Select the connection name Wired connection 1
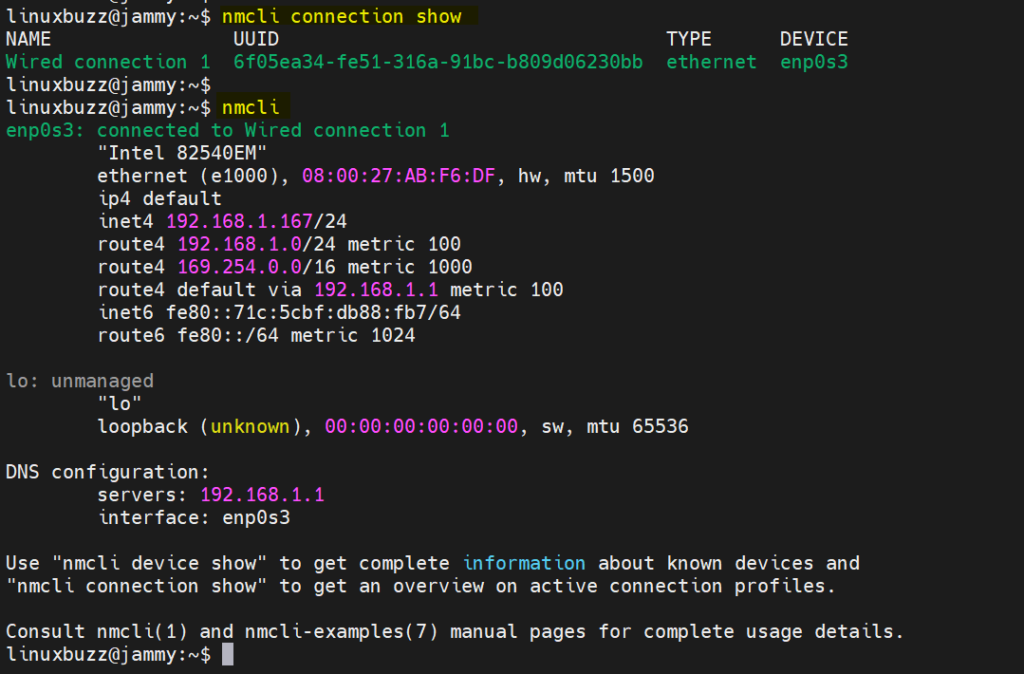The width and height of the screenshot is (1024, 674). pyautogui.click(x=96, y=61)
